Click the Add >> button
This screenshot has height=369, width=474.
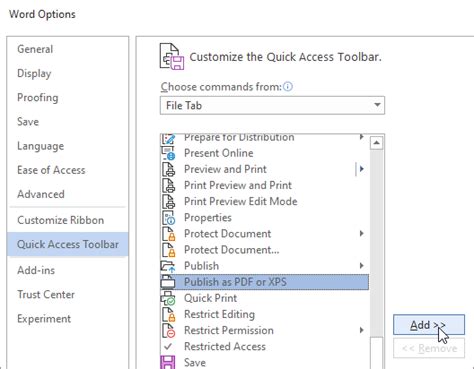pyautogui.click(x=429, y=325)
